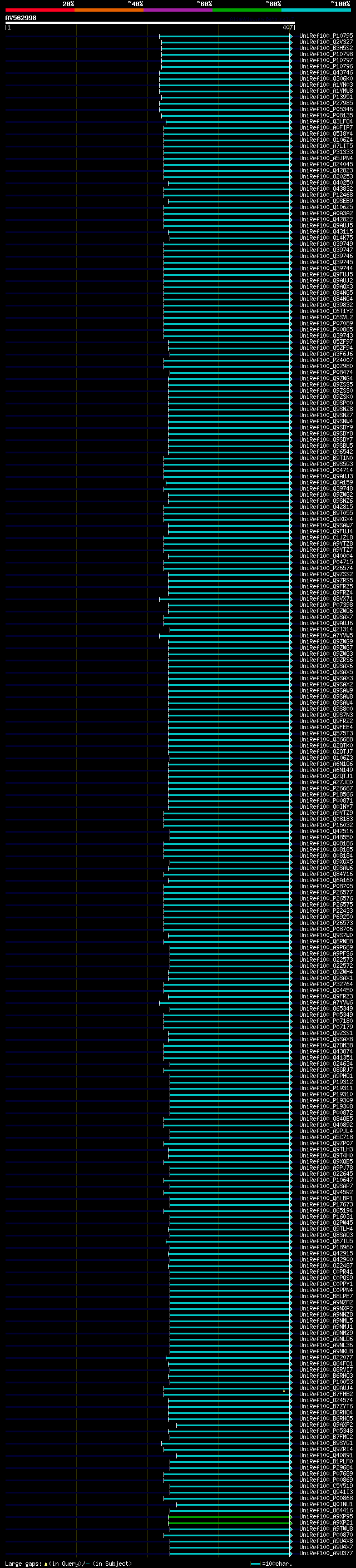356x1568 pixels.
Task: Select hit label UniRef100_Q2QTK0
Action: coord(326,746)
